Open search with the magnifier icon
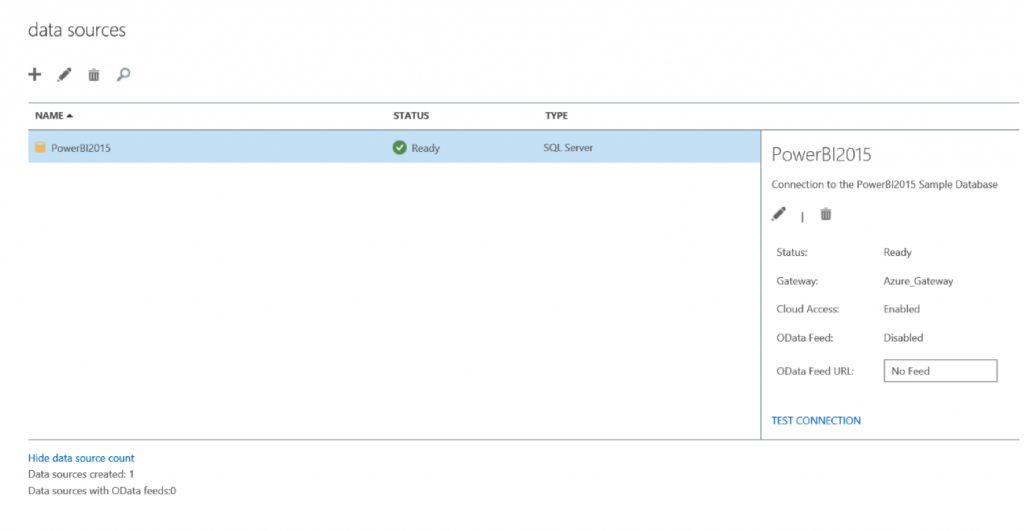The image size is (1024, 531). 124,74
